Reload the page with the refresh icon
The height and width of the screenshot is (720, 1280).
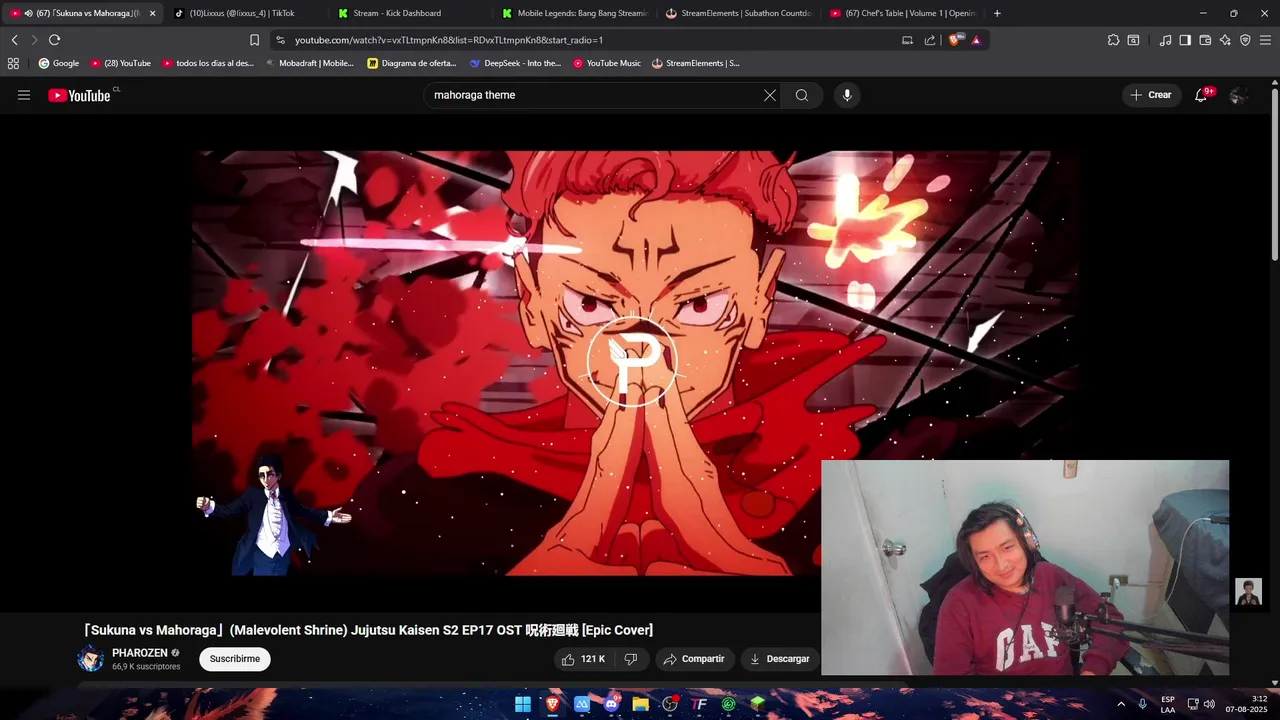click(54, 40)
